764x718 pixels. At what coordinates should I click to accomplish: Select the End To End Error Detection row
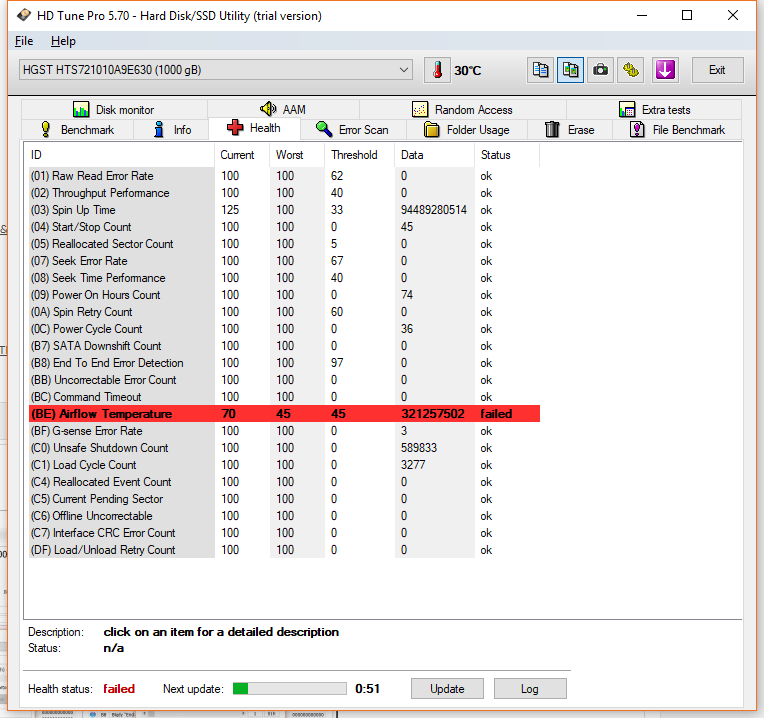284,363
